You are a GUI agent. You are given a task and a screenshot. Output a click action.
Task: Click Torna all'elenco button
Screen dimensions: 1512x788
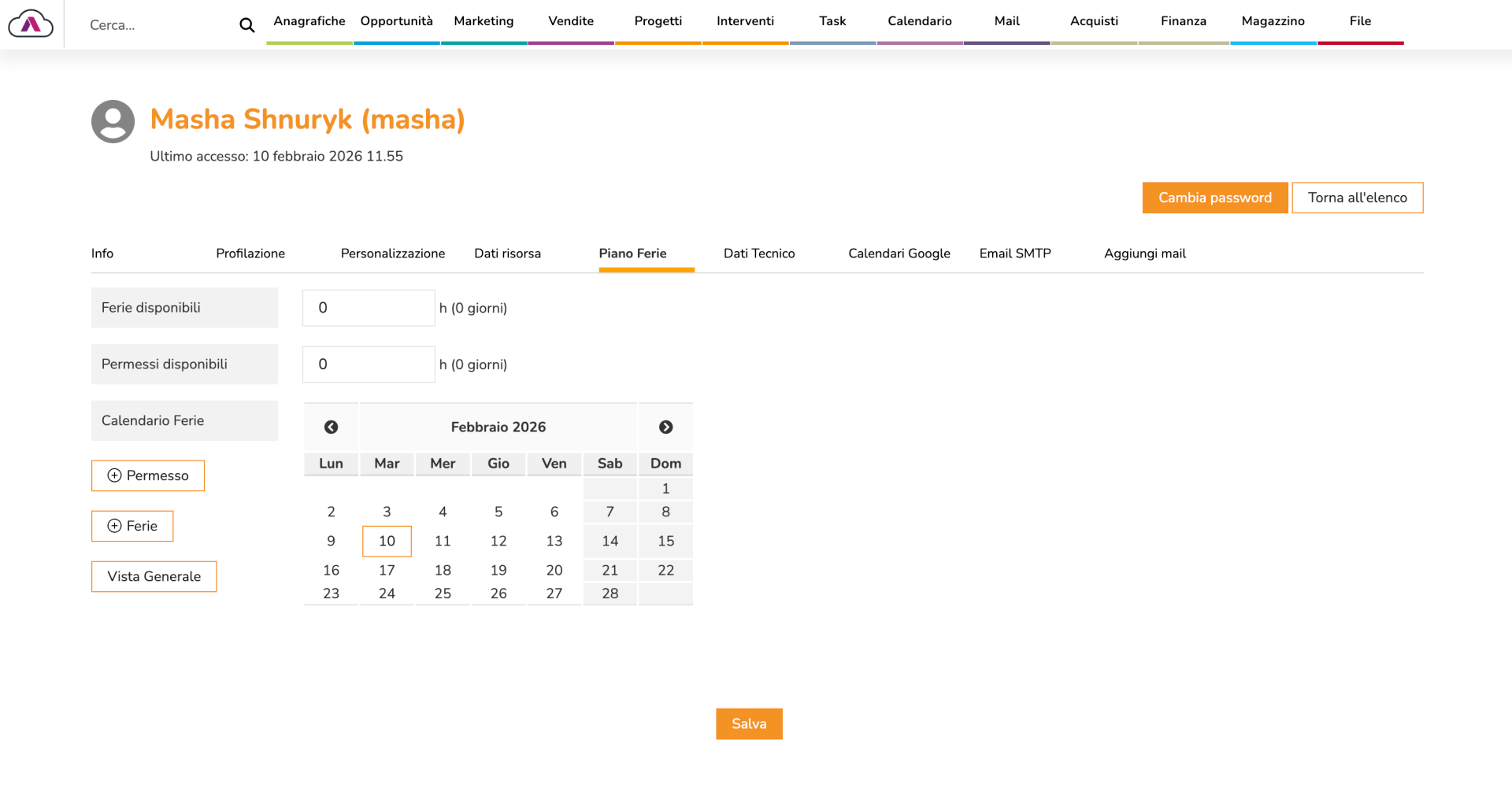[1357, 198]
